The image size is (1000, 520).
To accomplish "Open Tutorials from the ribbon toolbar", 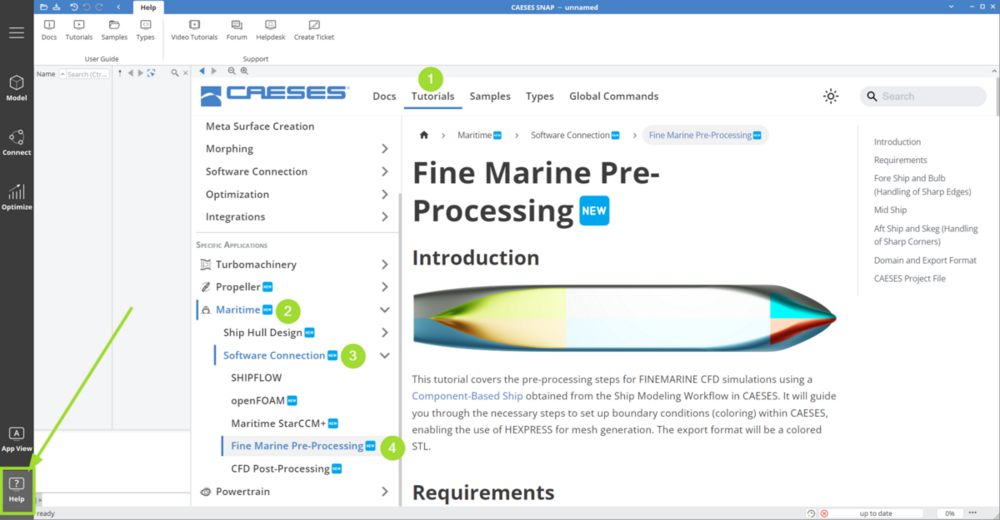I will pos(79,30).
